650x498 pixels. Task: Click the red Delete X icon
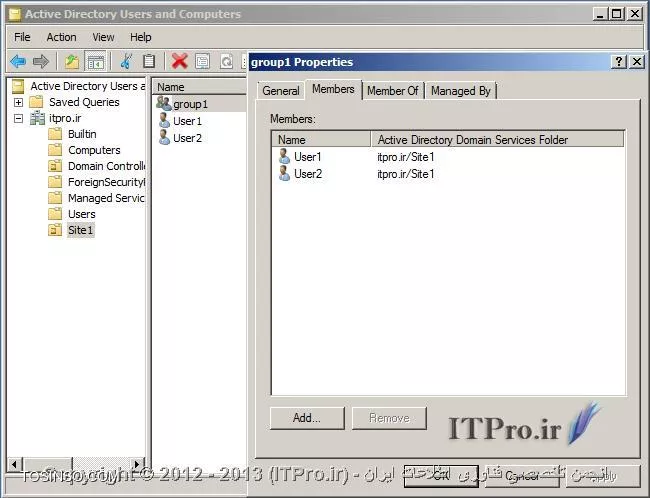tap(179, 61)
